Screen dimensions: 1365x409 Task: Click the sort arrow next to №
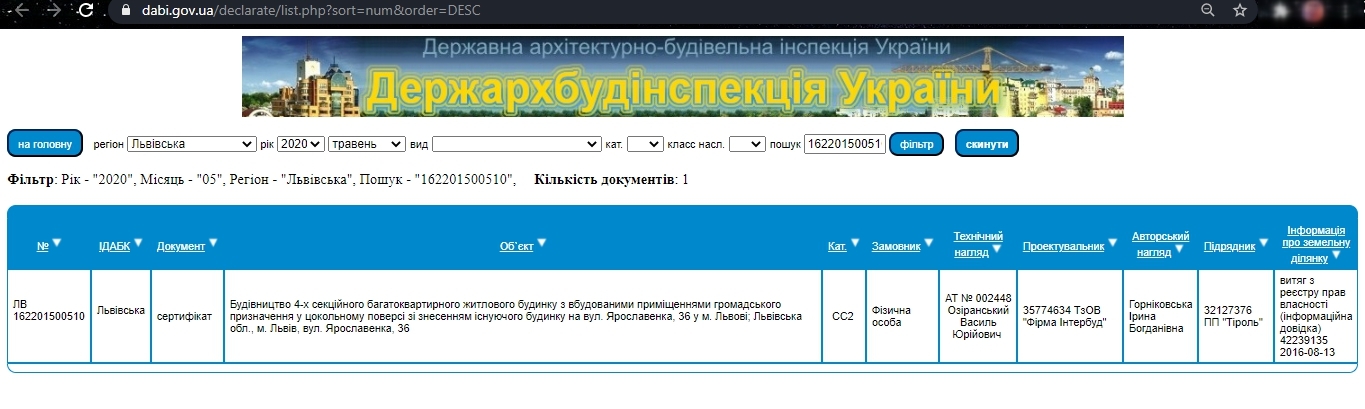[x=57, y=242]
